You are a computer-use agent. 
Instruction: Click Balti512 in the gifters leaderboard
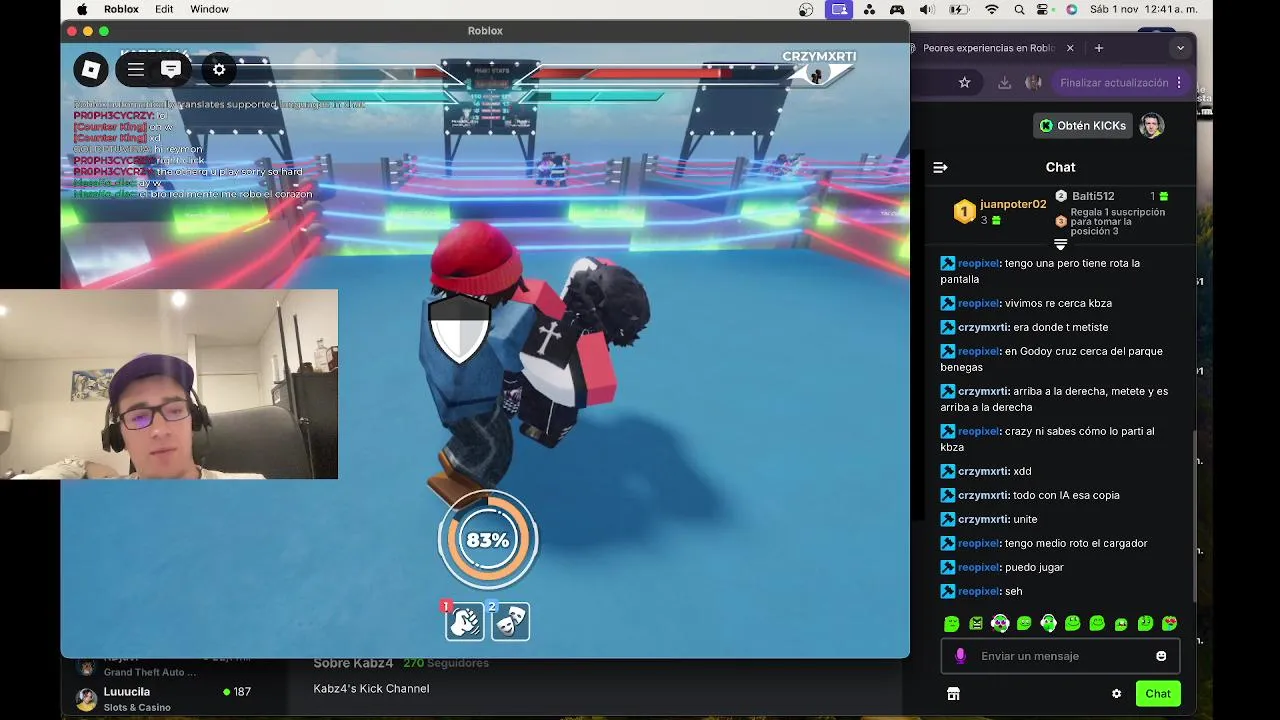[1093, 196]
